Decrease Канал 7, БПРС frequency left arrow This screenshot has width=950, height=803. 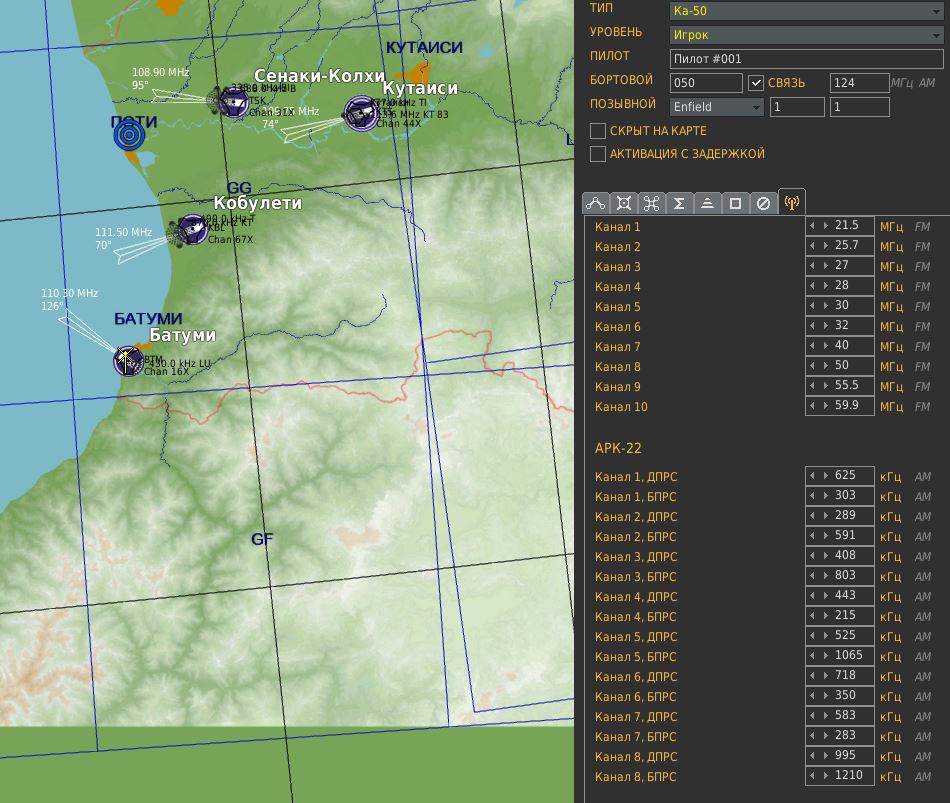812,736
